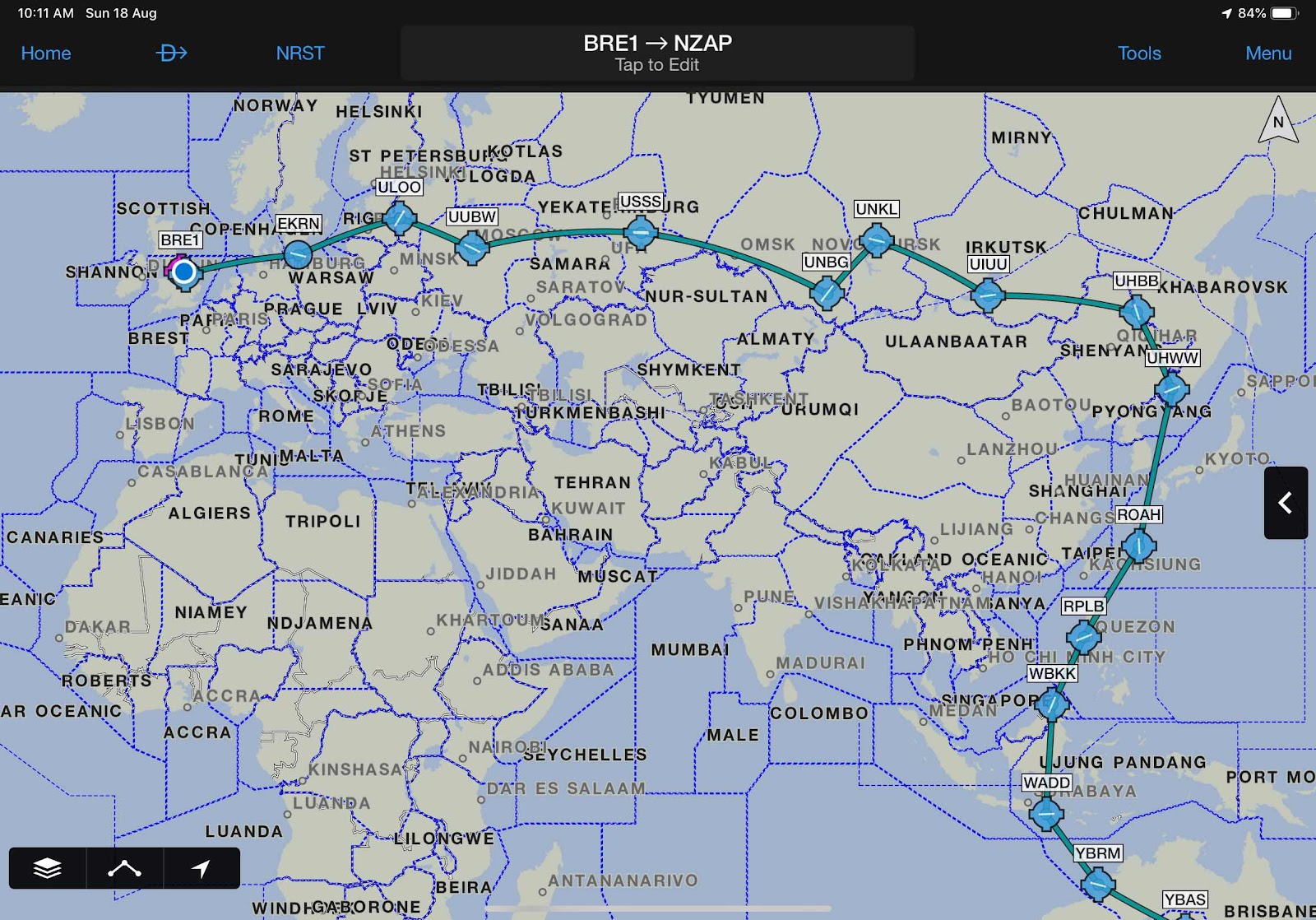The width and height of the screenshot is (1316, 920).
Task: Select the ROAH waypoint marker
Action: (x=1139, y=546)
